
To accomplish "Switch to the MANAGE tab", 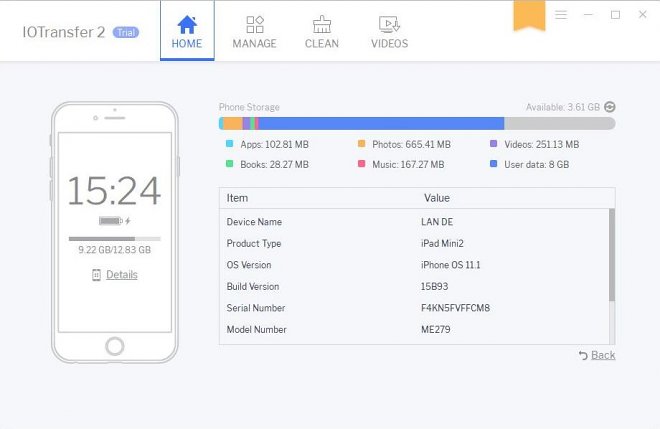I will [x=255, y=32].
